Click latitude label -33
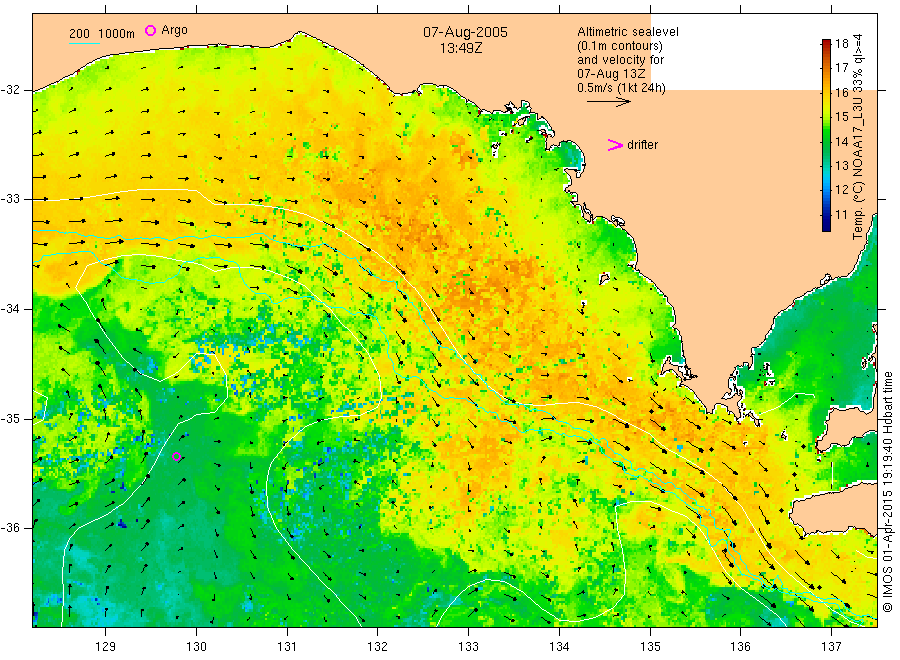Screen dimensions: 900x660 (10, 199)
